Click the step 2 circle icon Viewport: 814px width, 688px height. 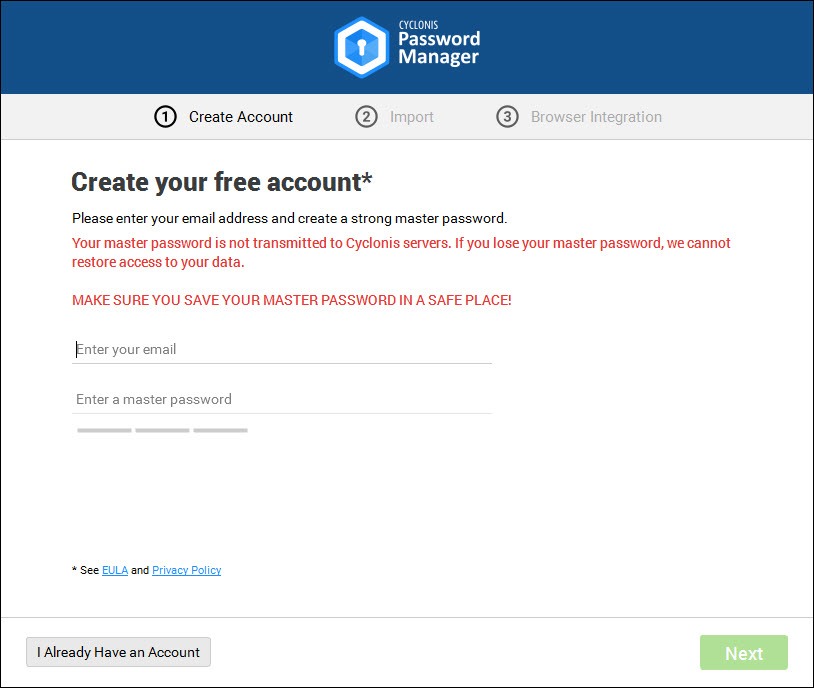pos(366,117)
